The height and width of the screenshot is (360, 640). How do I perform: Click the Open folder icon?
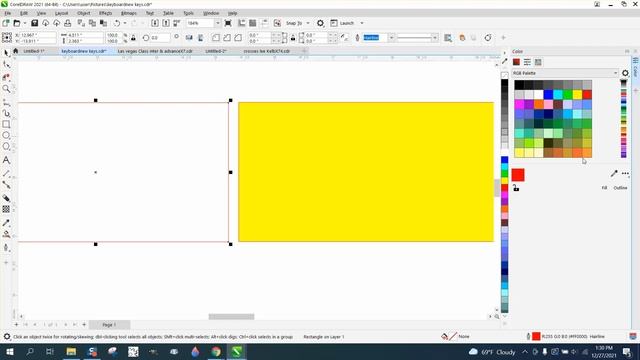pyautogui.click(x=17, y=23)
